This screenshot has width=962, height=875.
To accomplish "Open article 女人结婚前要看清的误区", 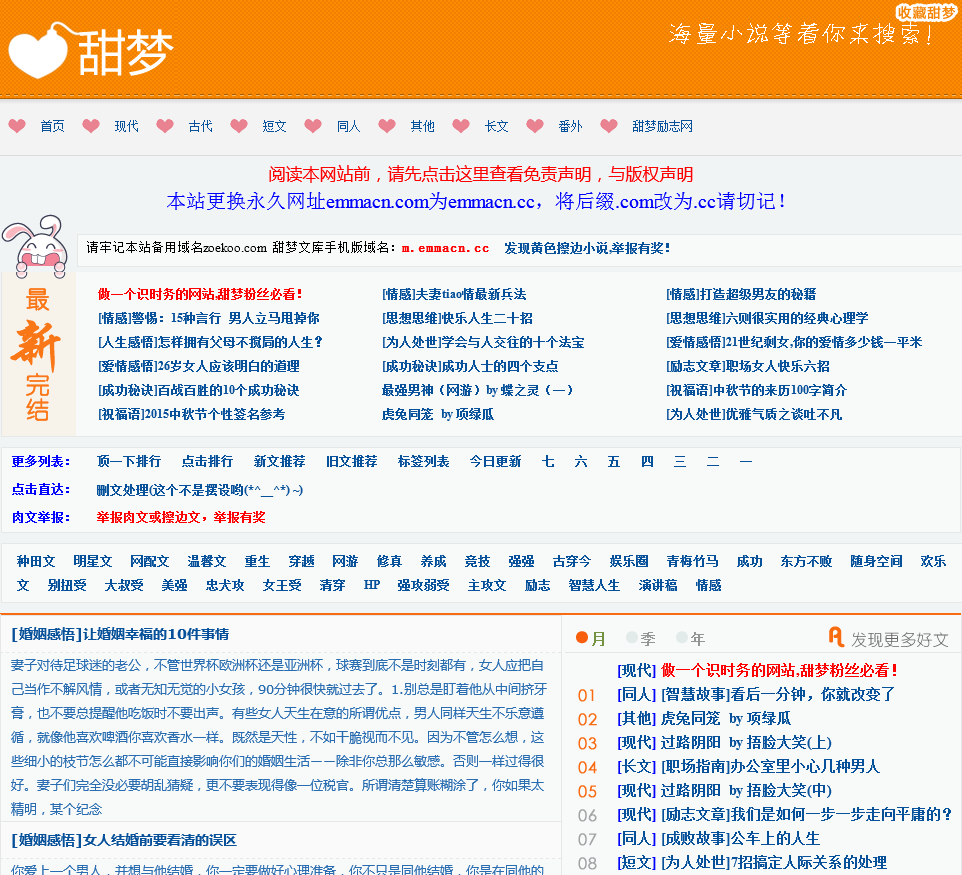I will click(124, 840).
